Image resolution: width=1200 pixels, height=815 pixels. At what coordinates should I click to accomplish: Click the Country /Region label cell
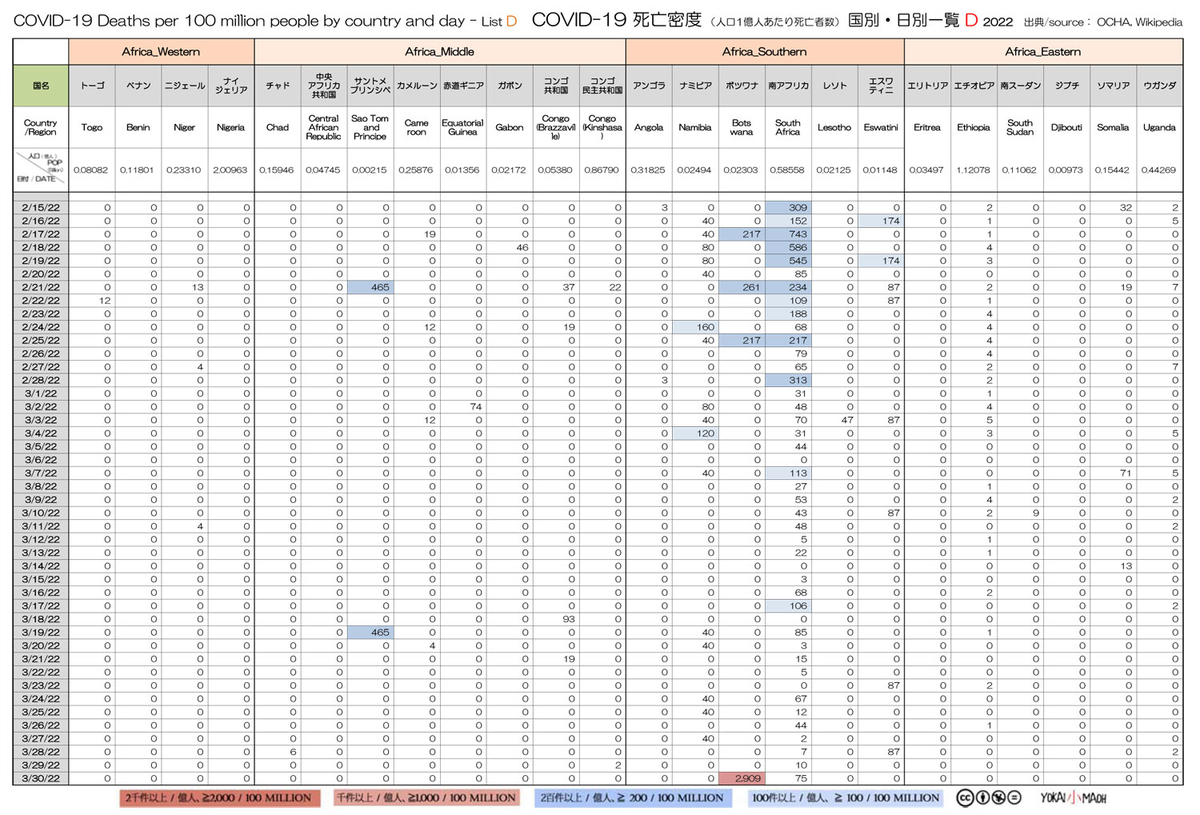[x=41, y=127]
